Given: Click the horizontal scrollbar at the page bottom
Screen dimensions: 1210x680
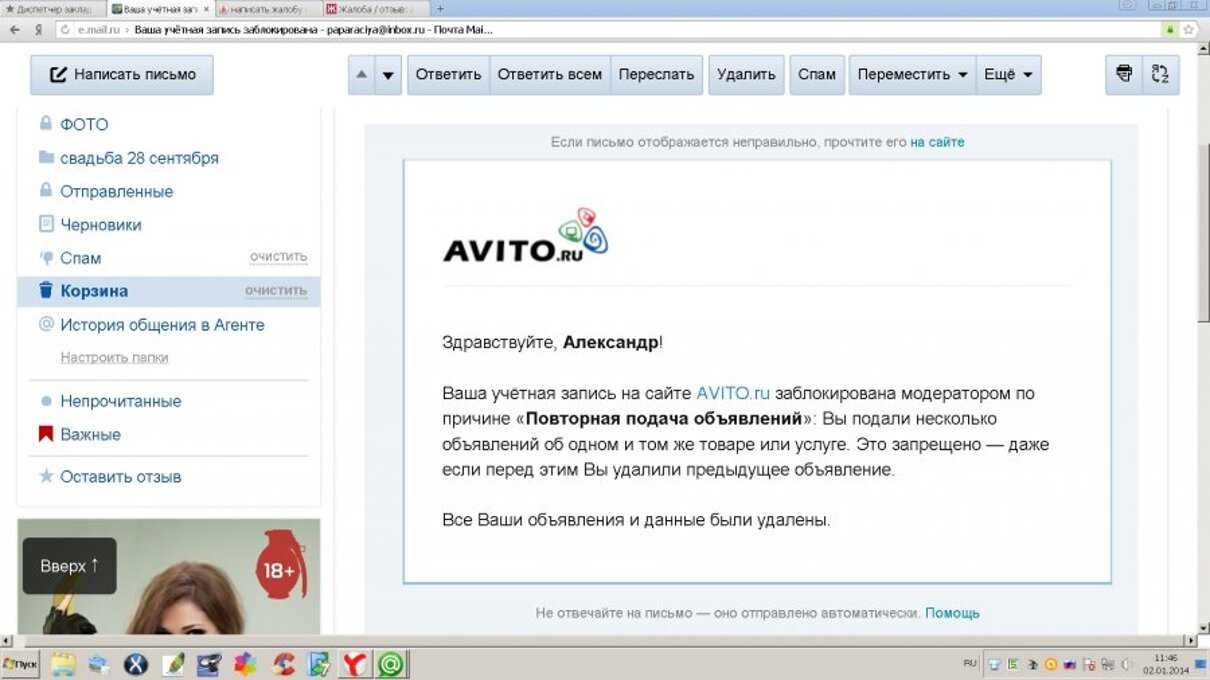Looking at the screenshot, I should coord(598,641).
